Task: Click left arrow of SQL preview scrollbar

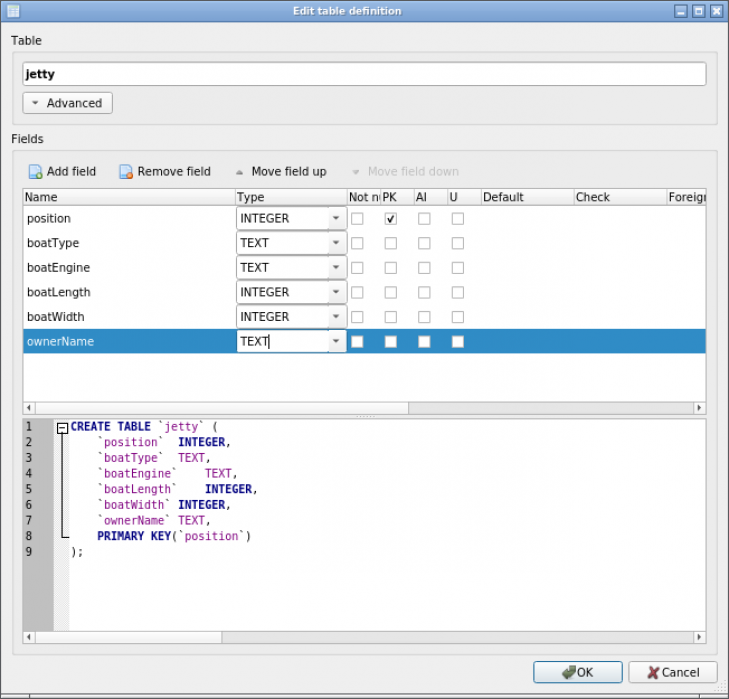Action: pos(29,637)
